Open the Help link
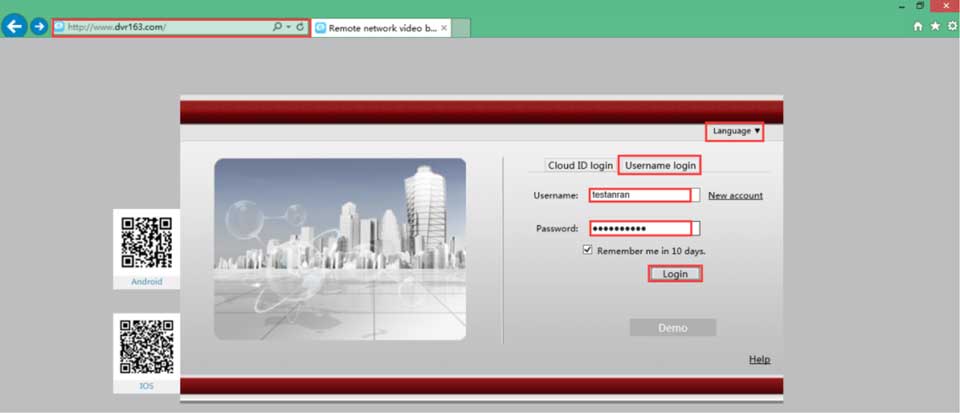Screen dimensions: 960x413 759,360
